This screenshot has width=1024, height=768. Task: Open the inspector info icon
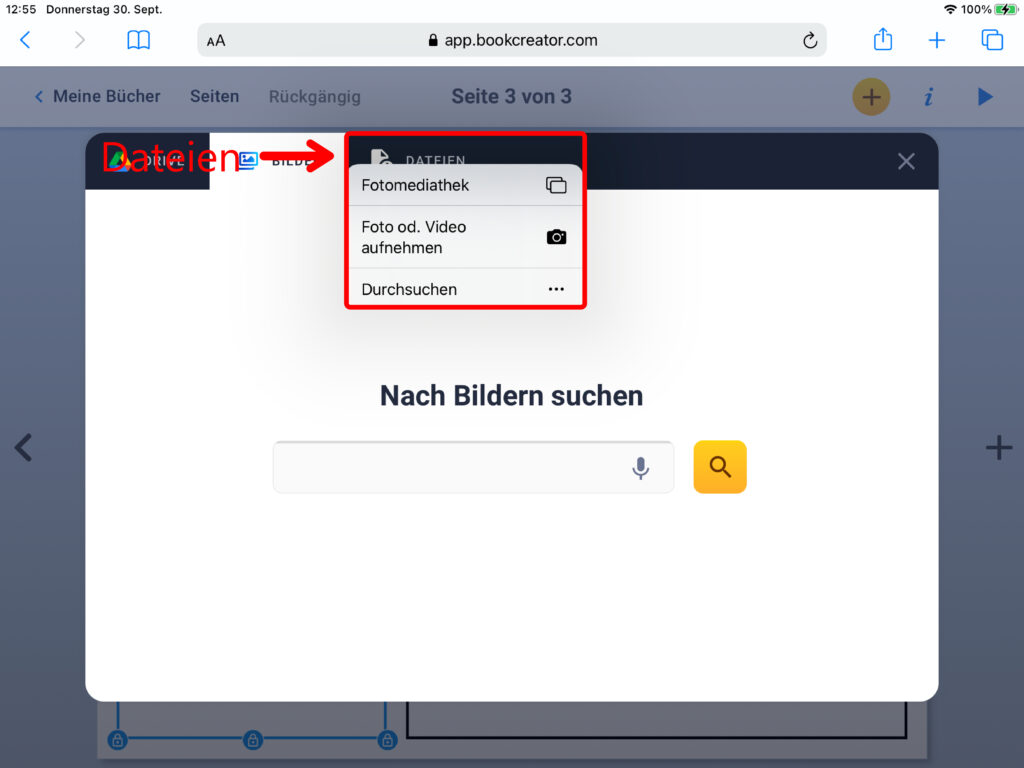(x=929, y=97)
